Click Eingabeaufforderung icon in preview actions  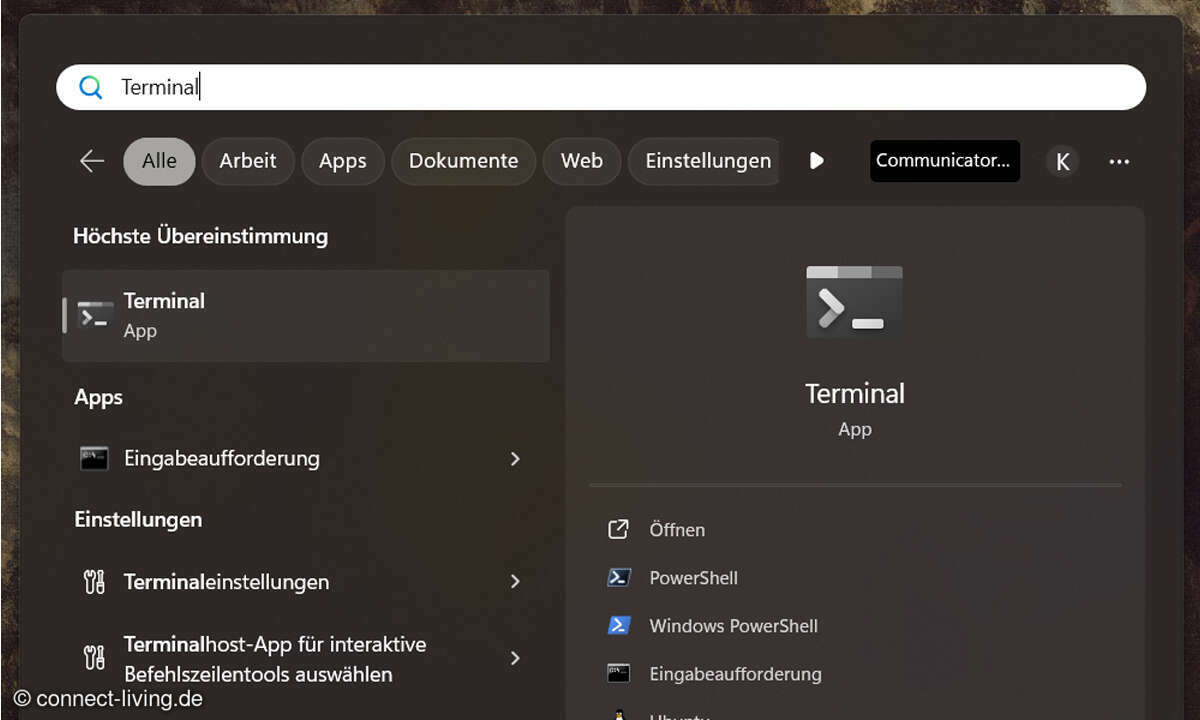point(619,673)
